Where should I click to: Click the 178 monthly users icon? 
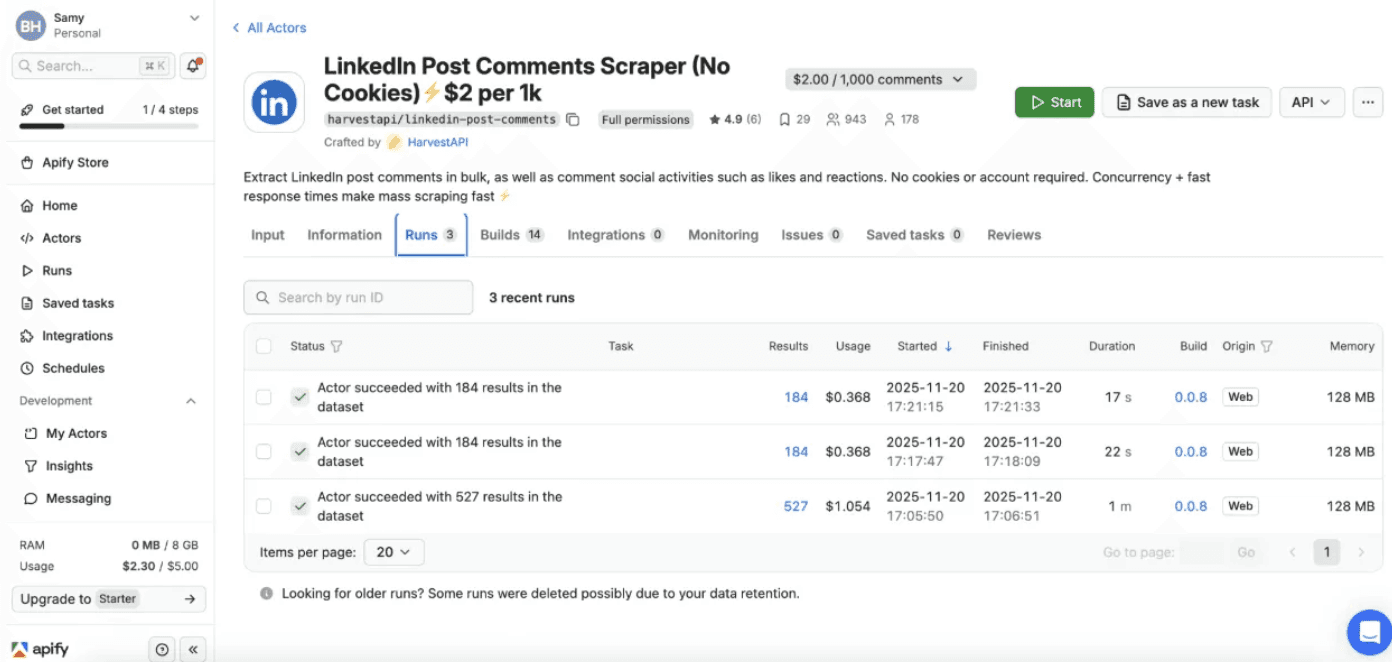889,120
